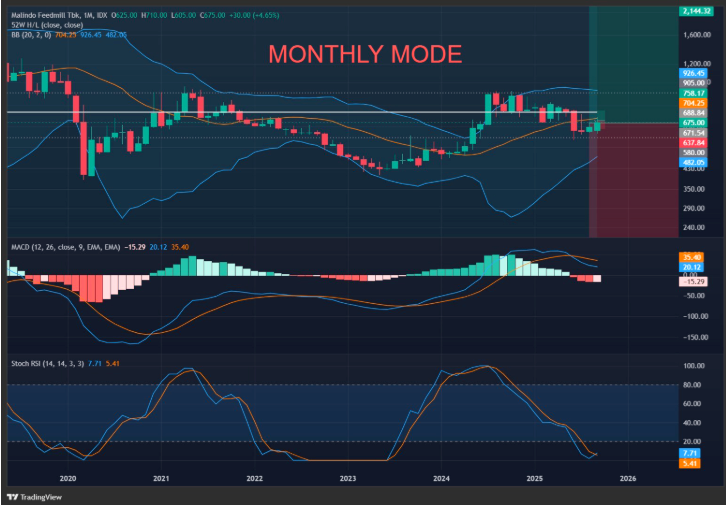Select the 482.05 lower band price label
726x505 pixels.
coord(694,161)
